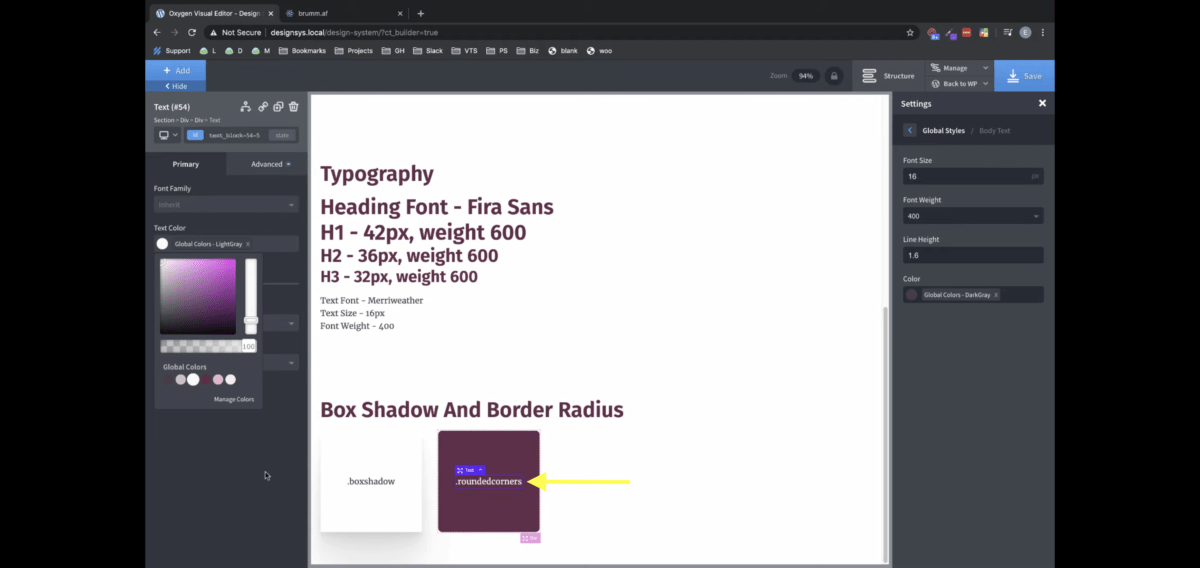
Task: Go back using Global Styles arrow
Action: click(x=909, y=130)
